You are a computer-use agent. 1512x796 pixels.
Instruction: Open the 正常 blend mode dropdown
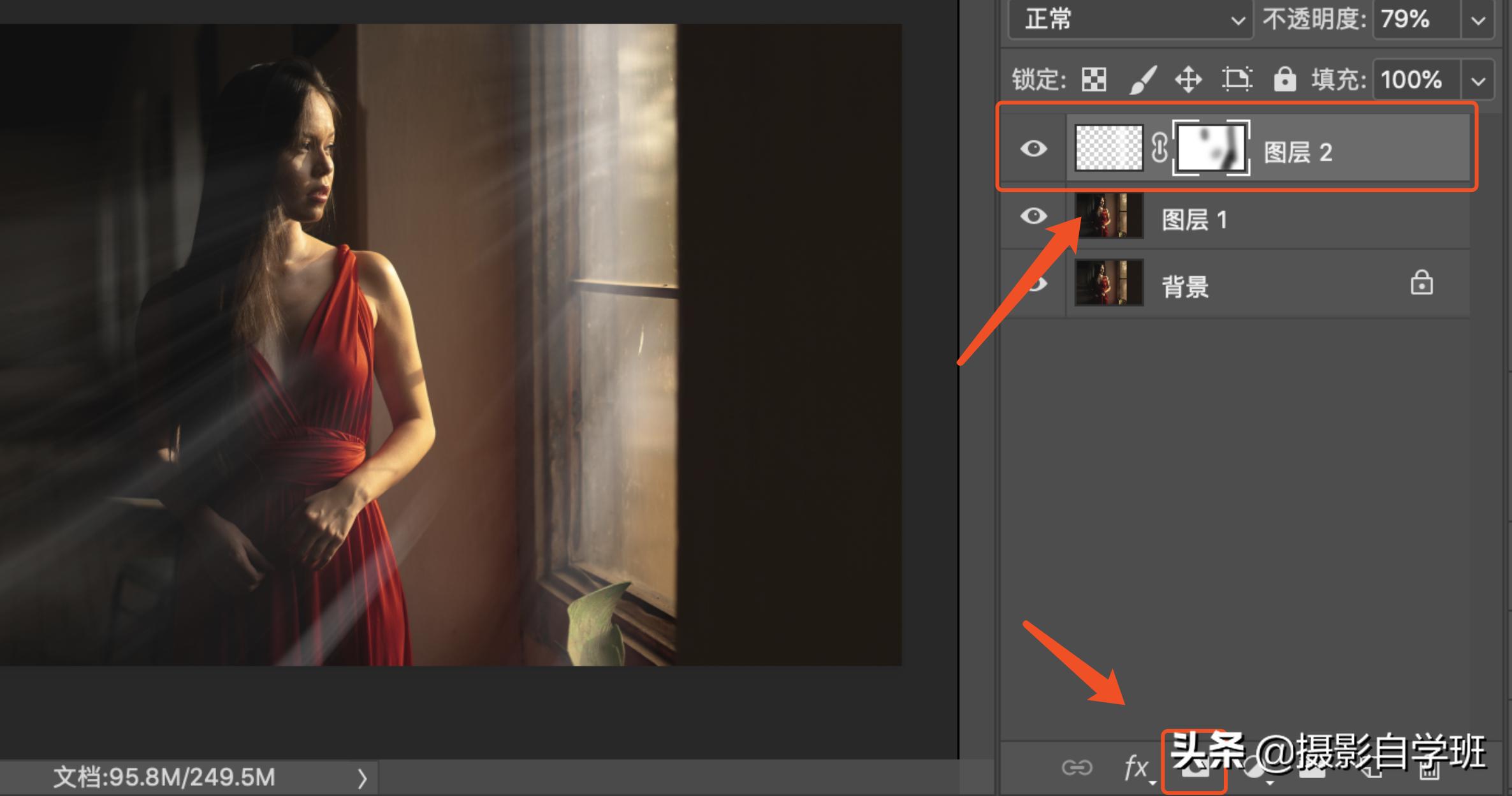(1131, 20)
